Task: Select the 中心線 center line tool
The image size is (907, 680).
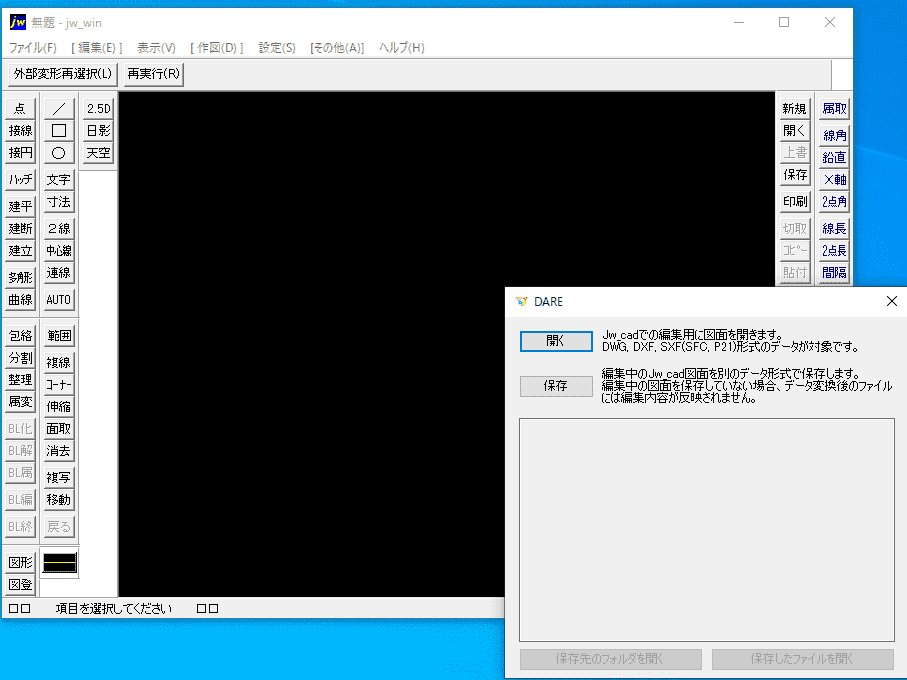Action: tap(59, 250)
